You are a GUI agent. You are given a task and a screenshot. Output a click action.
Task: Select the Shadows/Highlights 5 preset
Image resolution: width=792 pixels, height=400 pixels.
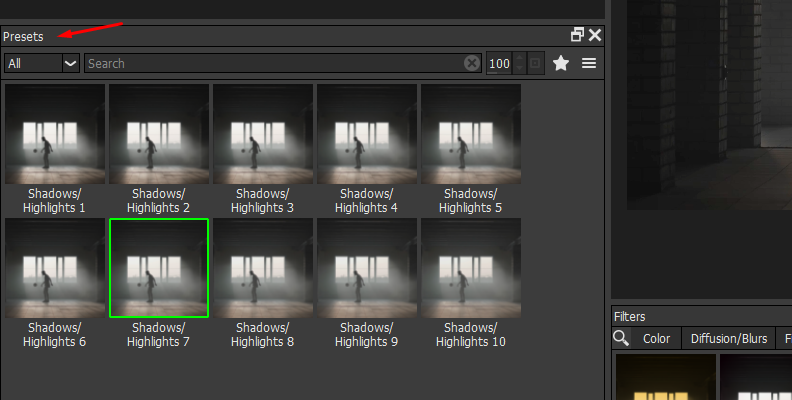point(471,134)
